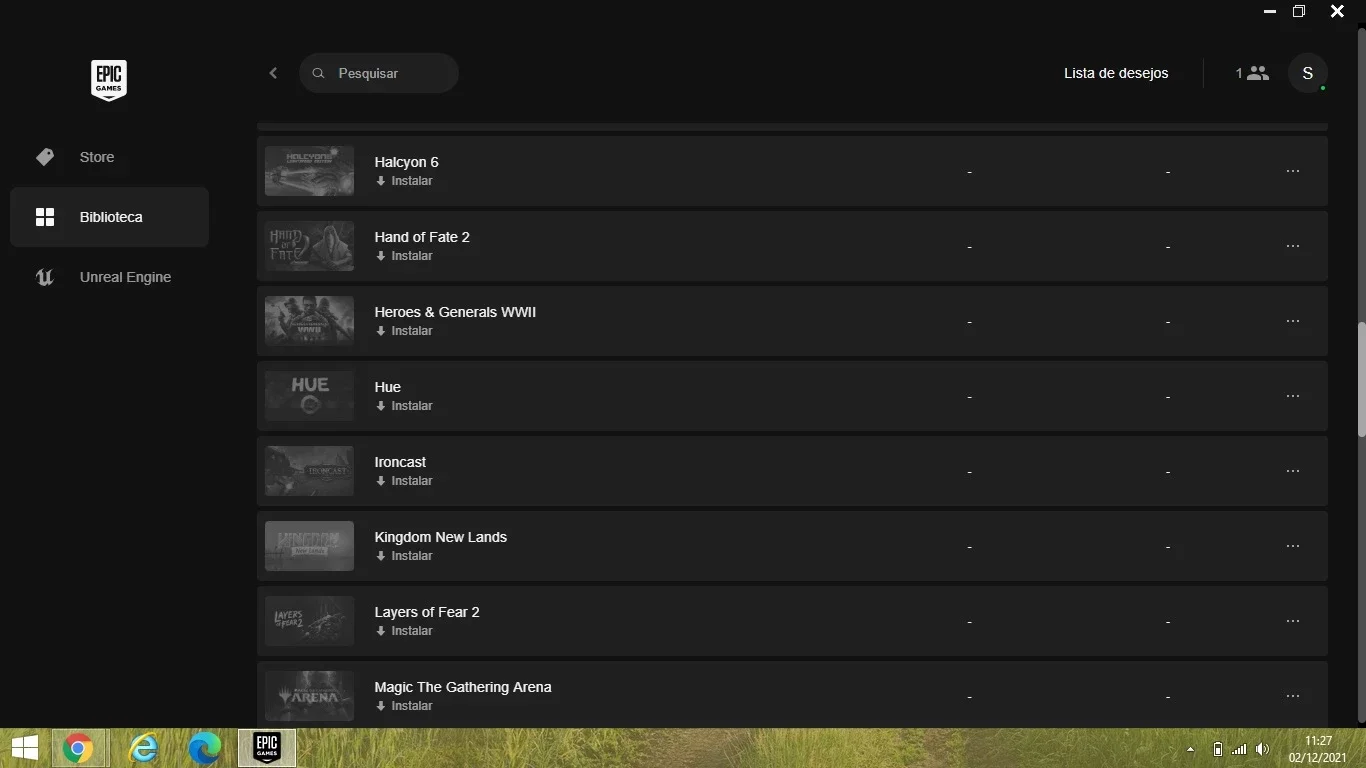Click the library vertical scrollbar thumb
The height and width of the screenshot is (768, 1366).
click(x=1361, y=379)
